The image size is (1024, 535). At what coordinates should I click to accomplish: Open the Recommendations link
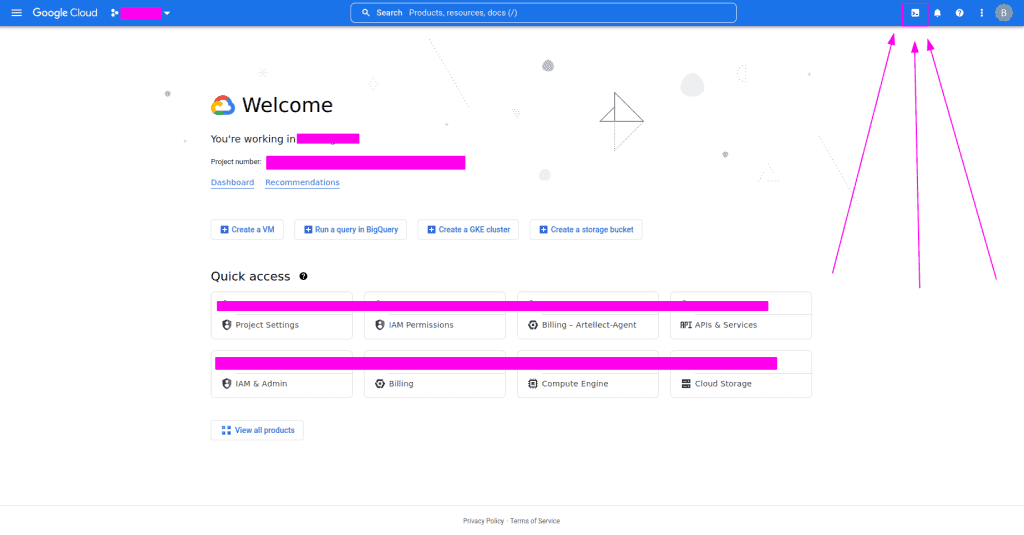tap(302, 182)
